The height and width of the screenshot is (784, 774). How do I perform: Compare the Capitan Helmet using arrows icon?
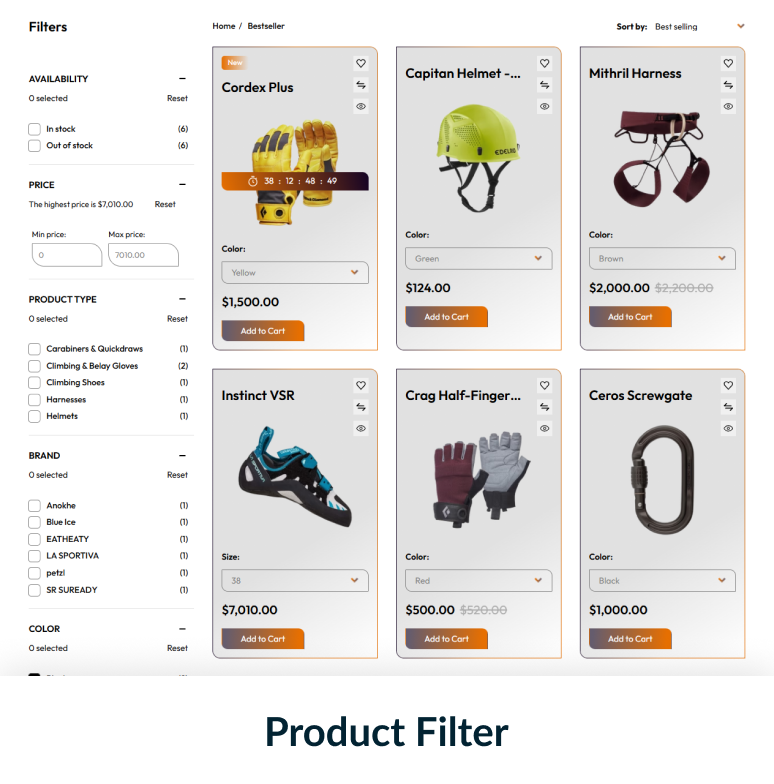pos(544,85)
